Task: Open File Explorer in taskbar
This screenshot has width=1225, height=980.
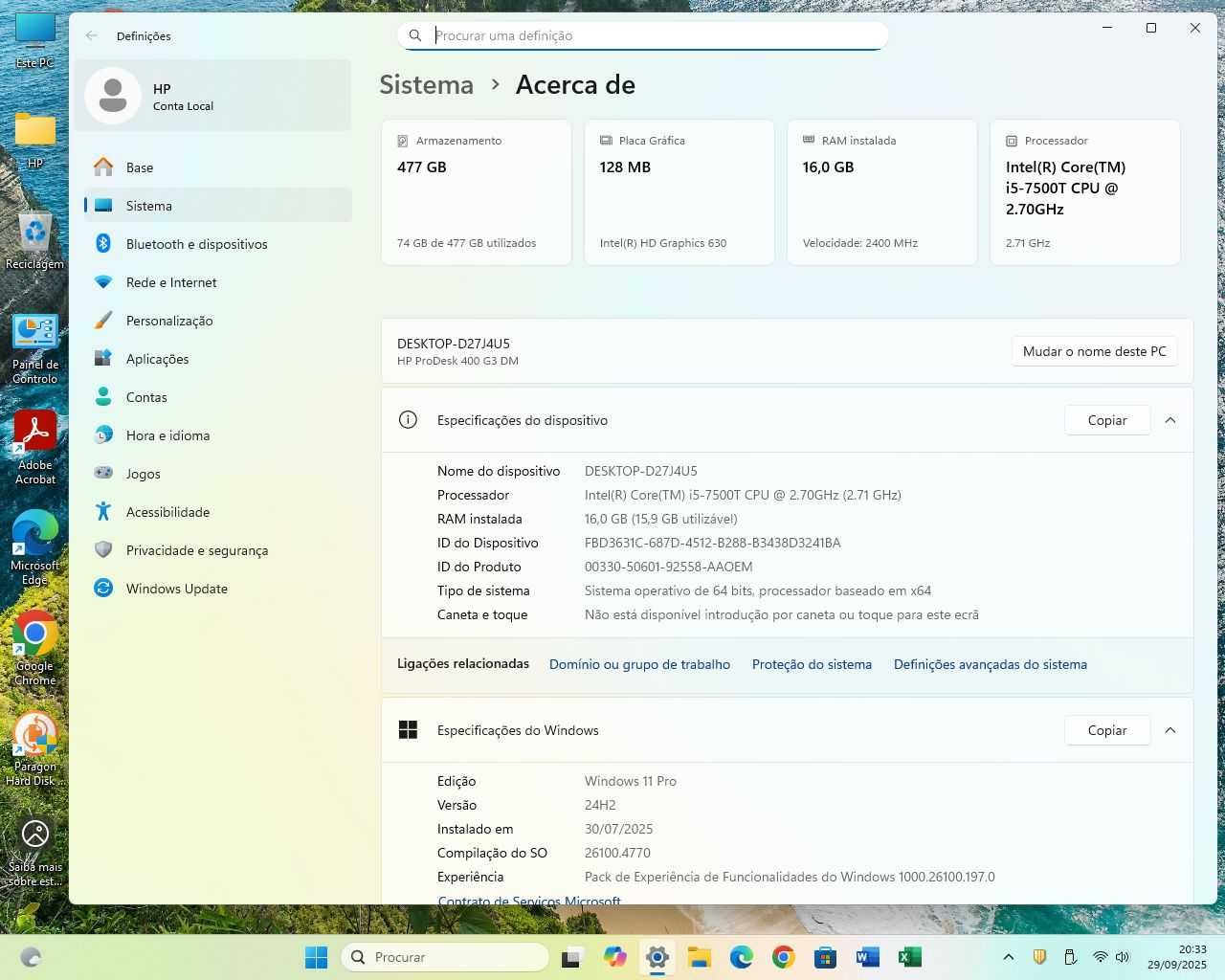Action: coord(699,957)
